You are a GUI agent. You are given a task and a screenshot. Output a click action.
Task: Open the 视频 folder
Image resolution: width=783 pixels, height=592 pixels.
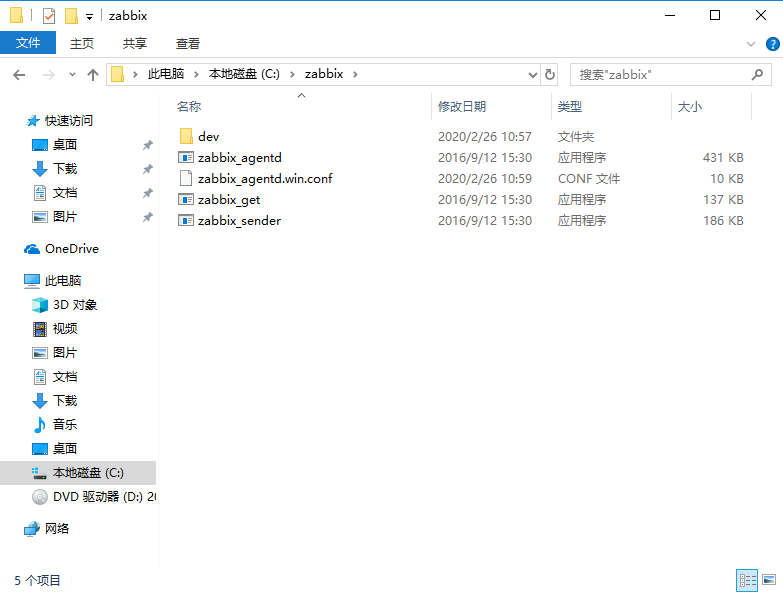point(65,328)
